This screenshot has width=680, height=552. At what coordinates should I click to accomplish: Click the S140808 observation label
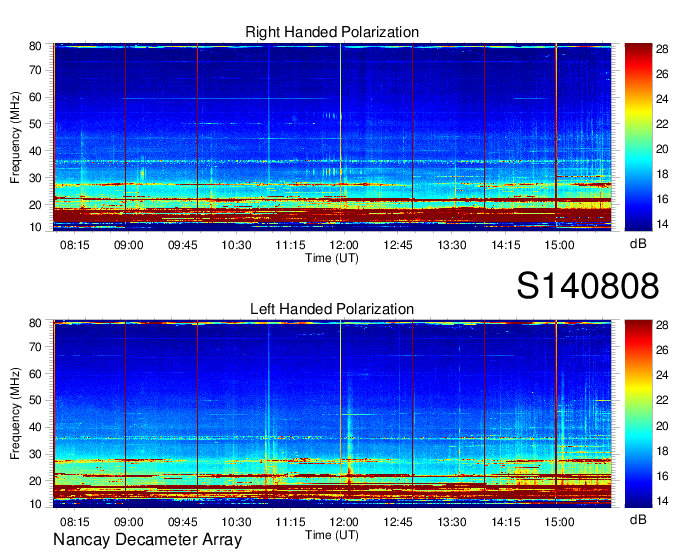(588, 286)
